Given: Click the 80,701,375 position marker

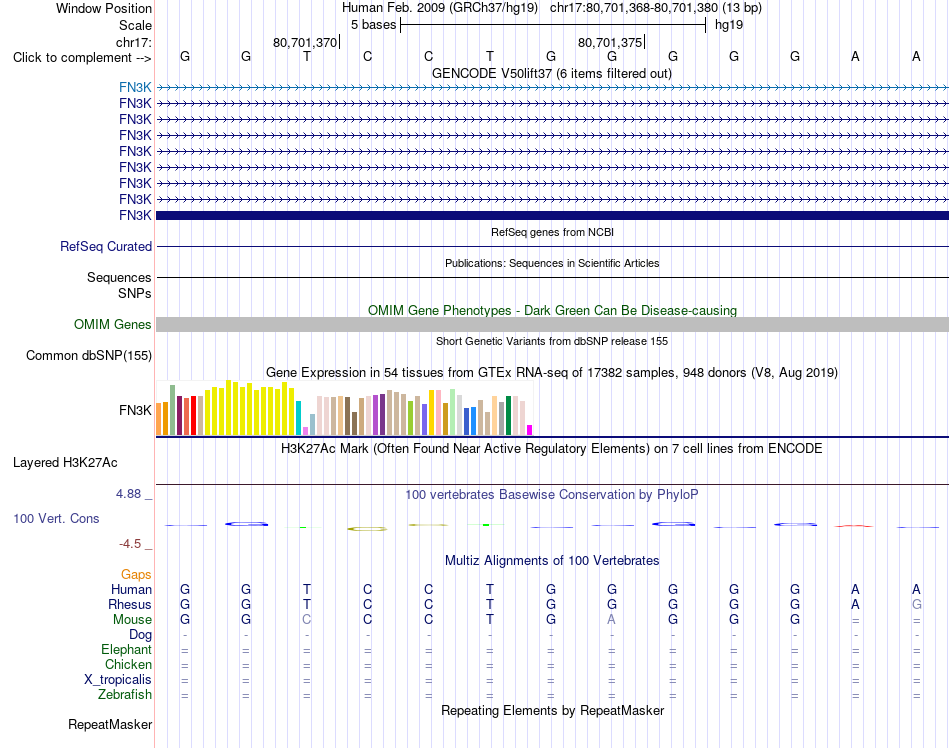Looking at the screenshot, I should click(x=610, y=42).
